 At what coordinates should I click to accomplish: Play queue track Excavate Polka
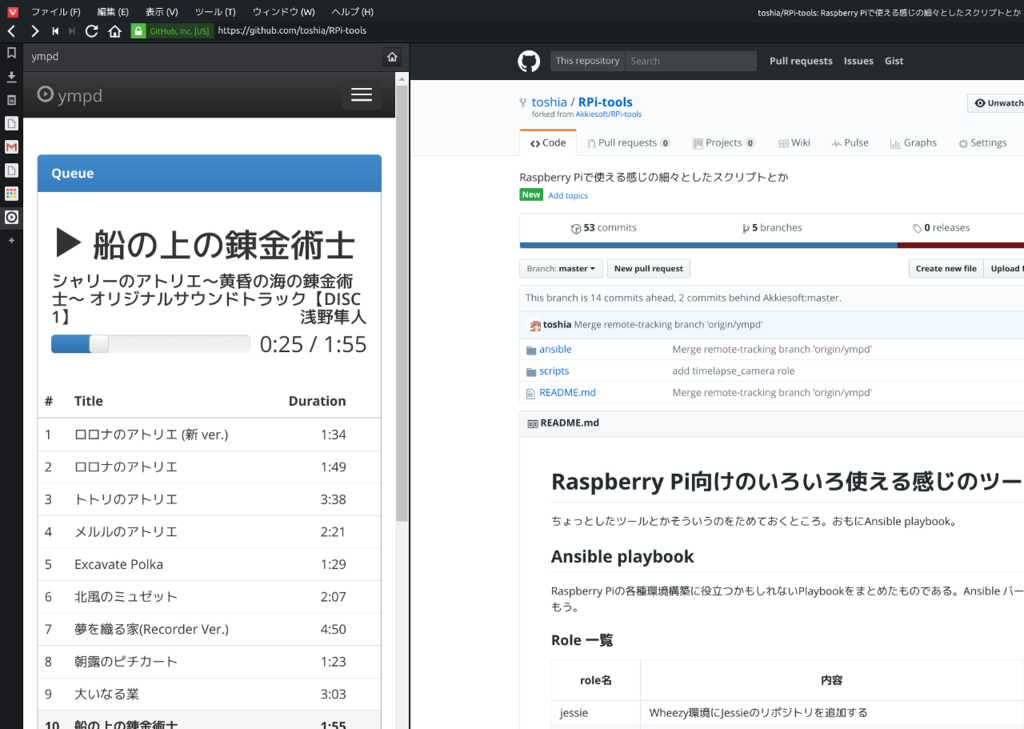click(209, 564)
